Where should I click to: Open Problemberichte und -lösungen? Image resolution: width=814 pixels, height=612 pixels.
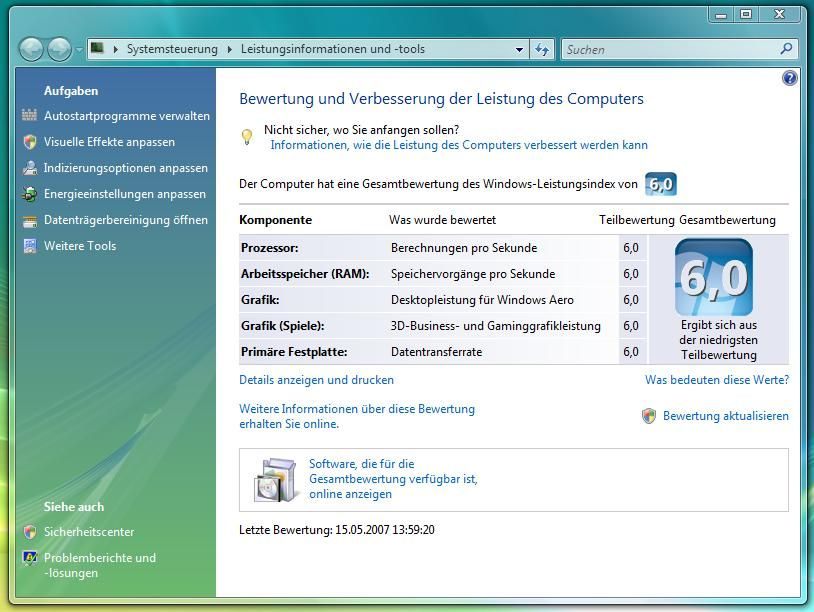100,565
